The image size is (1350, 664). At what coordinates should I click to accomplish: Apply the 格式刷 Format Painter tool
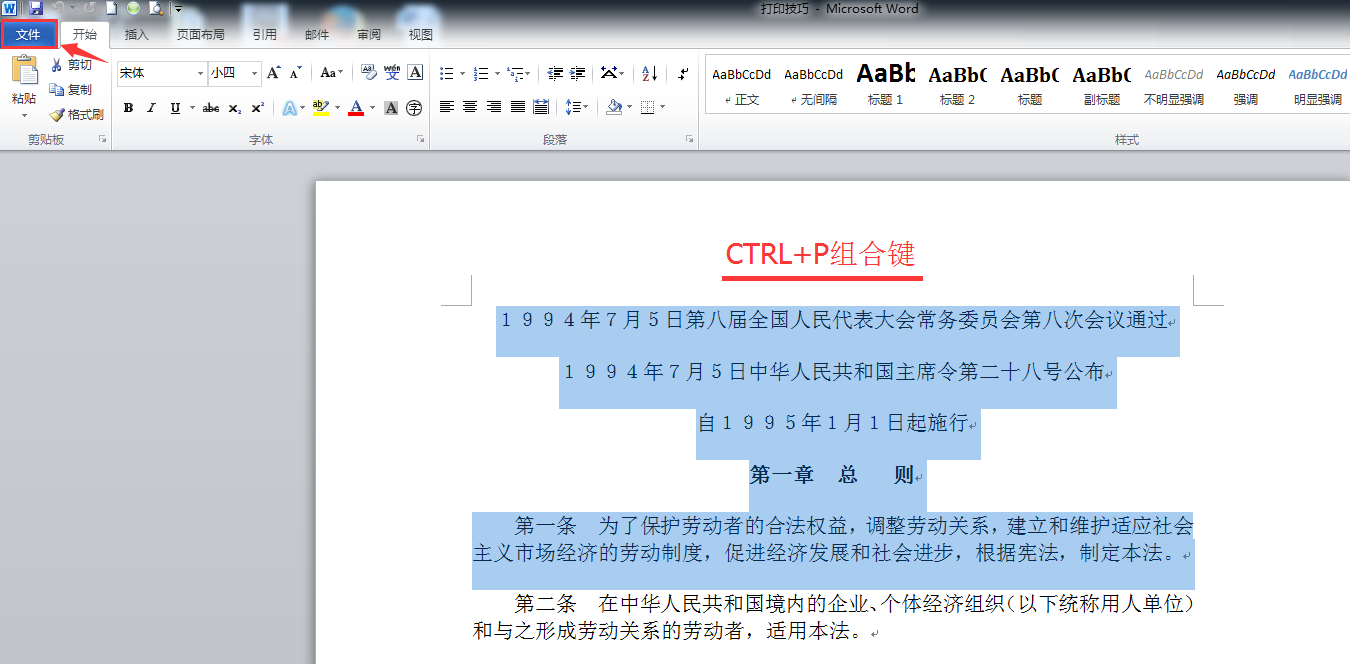click(75, 113)
